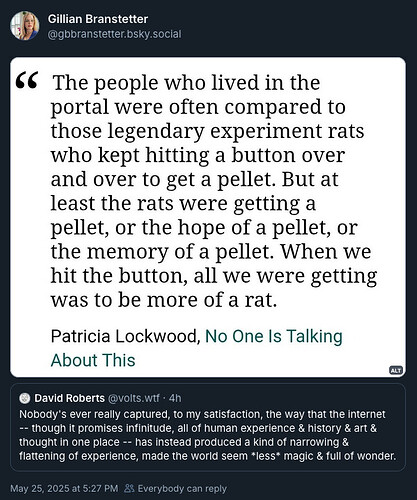Click the line The people who lived in the
417x500 pixels.
click(186, 83)
